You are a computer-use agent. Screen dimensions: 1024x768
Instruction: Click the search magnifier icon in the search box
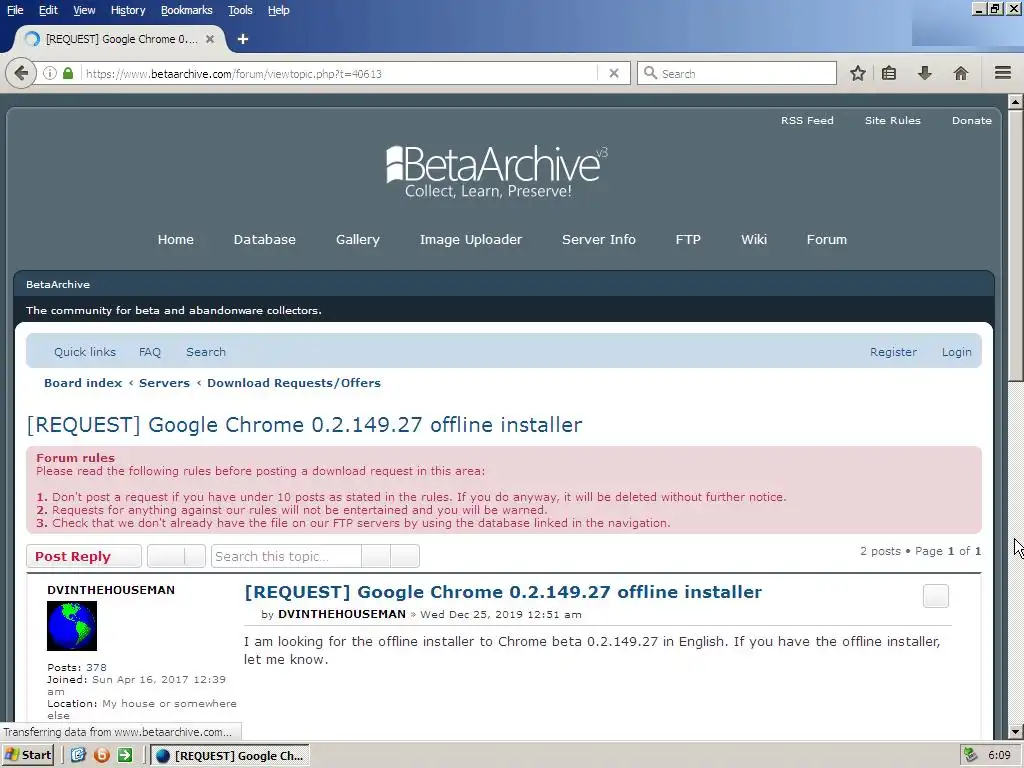(650, 73)
